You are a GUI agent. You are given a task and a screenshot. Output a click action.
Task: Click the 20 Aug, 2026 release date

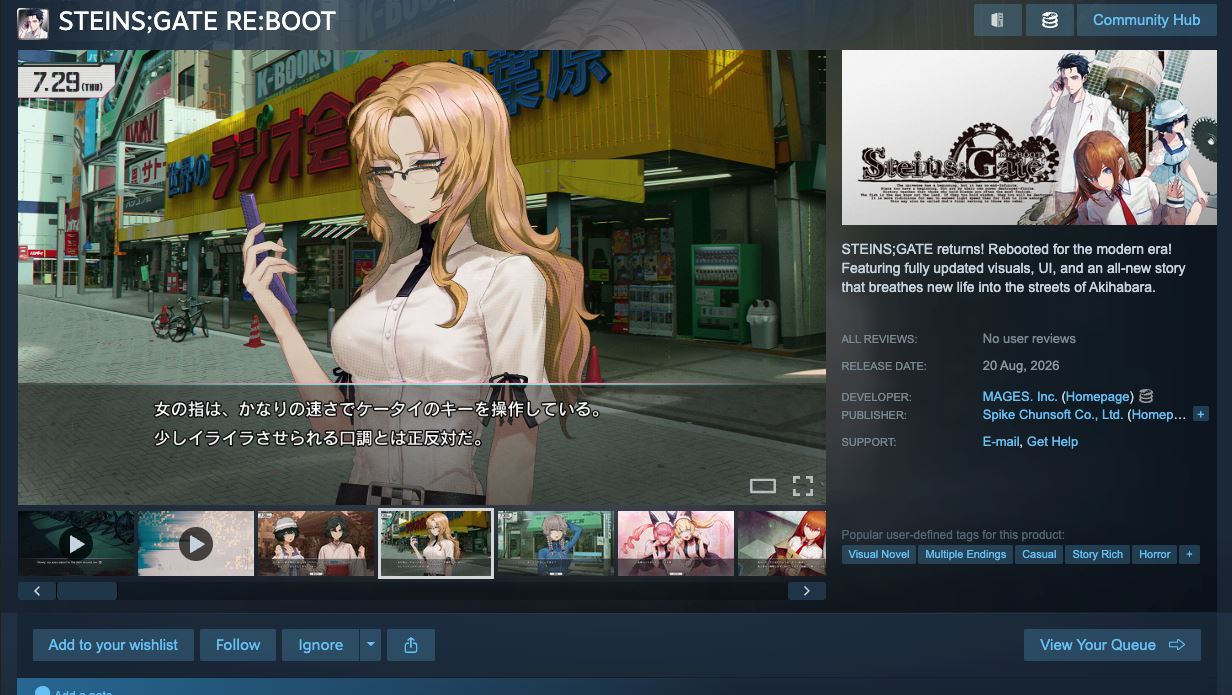click(x=1021, y=366)
